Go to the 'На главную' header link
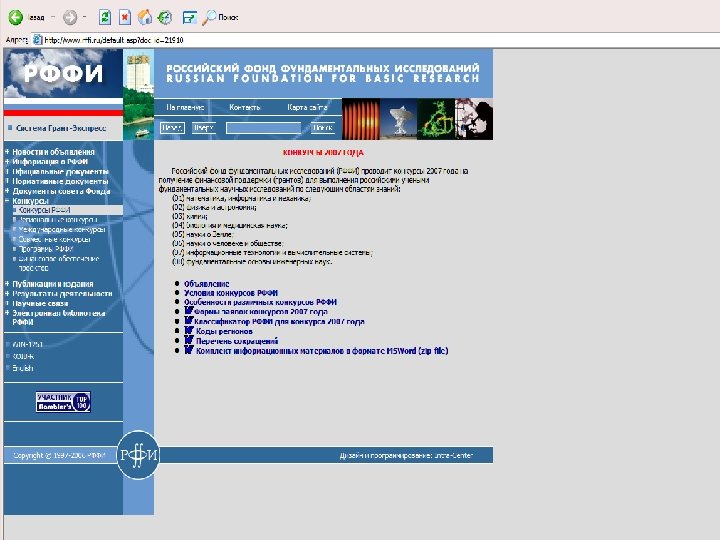This screenshot has width=720, height=540. [185, 107]
